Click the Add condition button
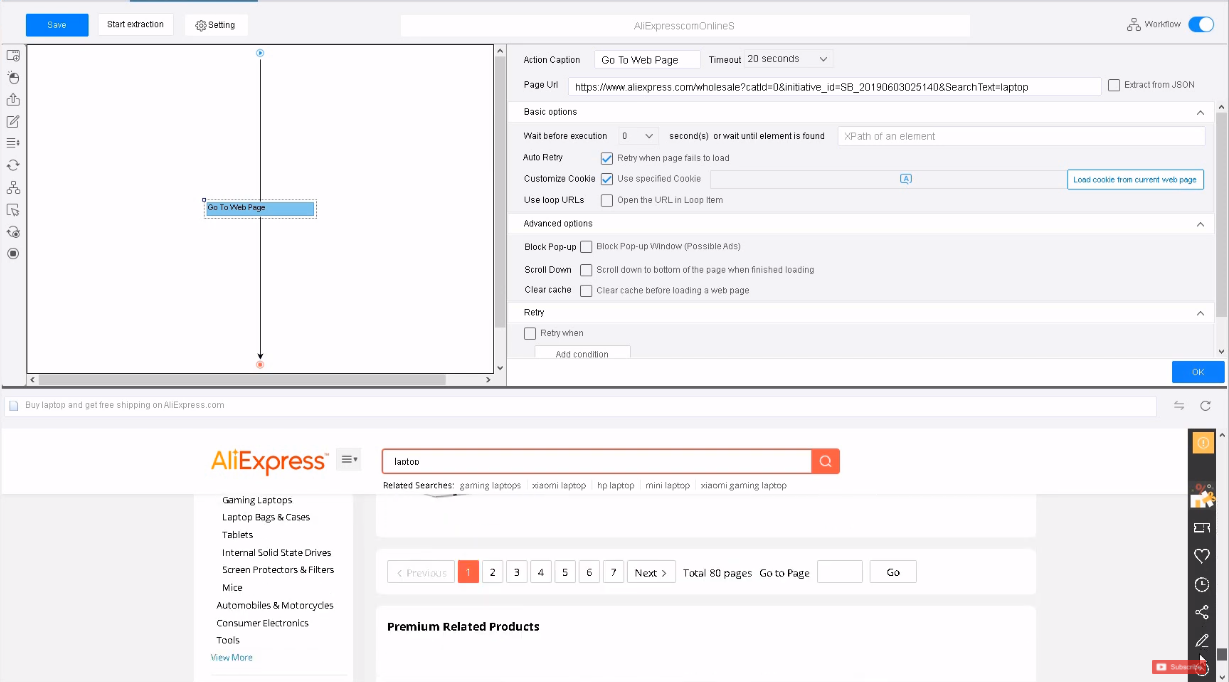 [x=582, y=354]
